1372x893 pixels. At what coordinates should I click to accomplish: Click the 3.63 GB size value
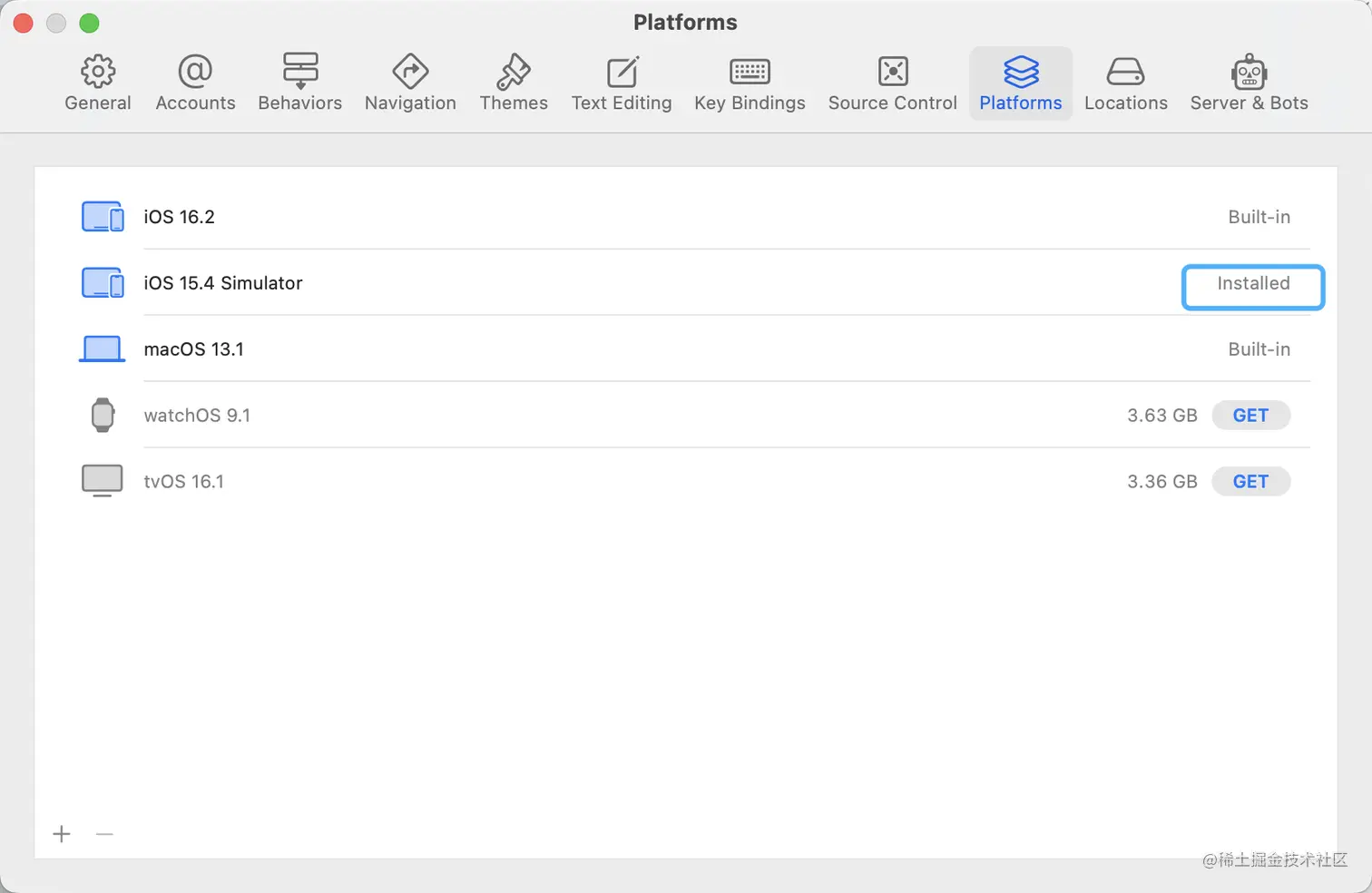[1162, 416]
